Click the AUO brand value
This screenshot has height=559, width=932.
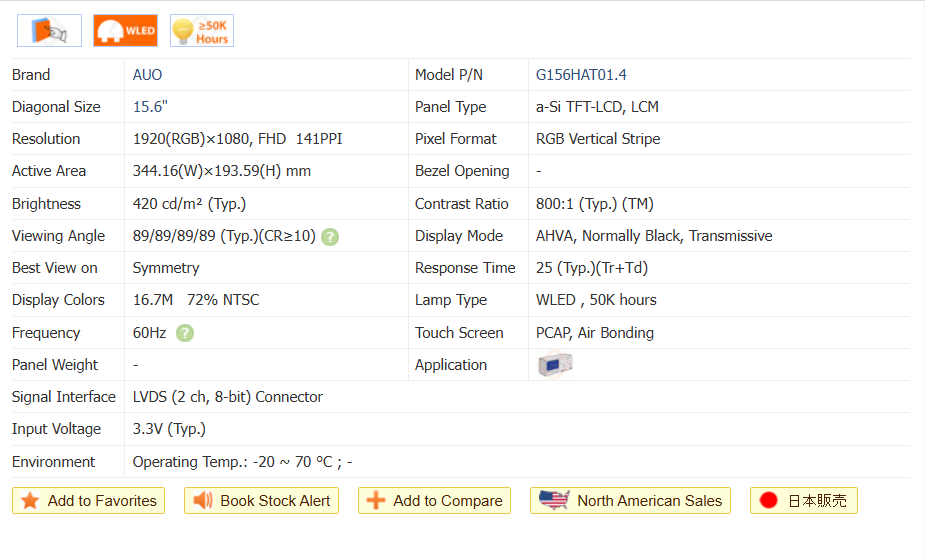[x=147, y=75]
